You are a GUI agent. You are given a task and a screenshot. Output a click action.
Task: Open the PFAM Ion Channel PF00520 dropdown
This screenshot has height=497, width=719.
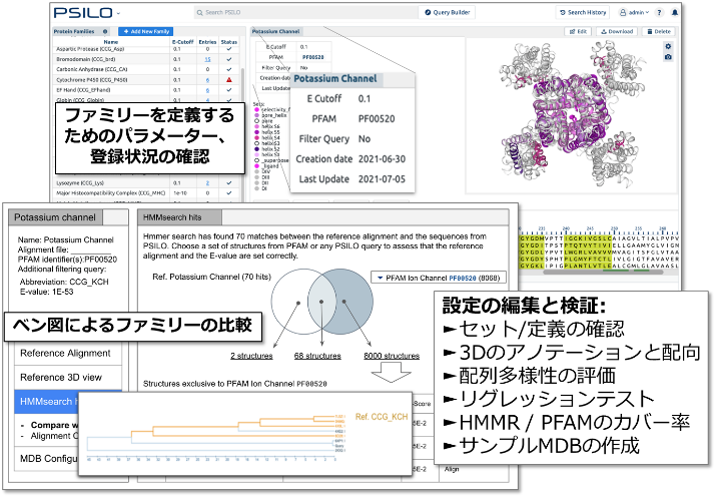(438, 278)
